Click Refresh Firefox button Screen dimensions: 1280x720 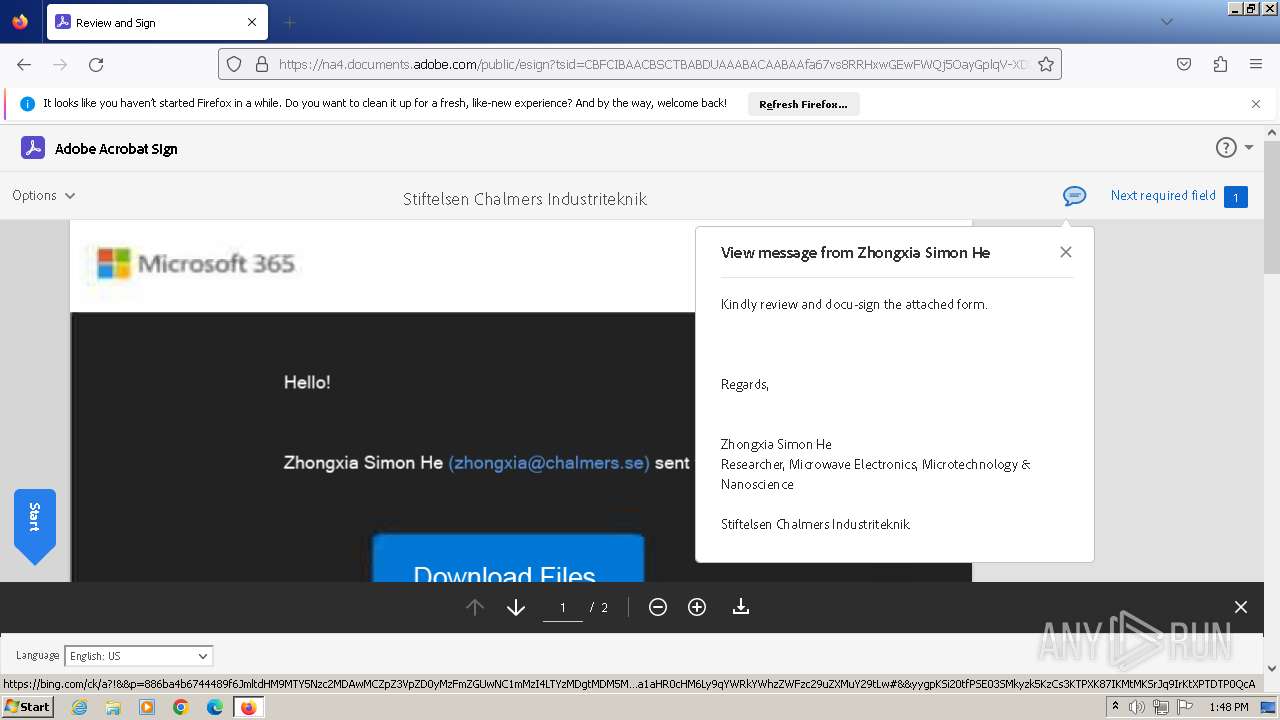(x=803, y=104)
